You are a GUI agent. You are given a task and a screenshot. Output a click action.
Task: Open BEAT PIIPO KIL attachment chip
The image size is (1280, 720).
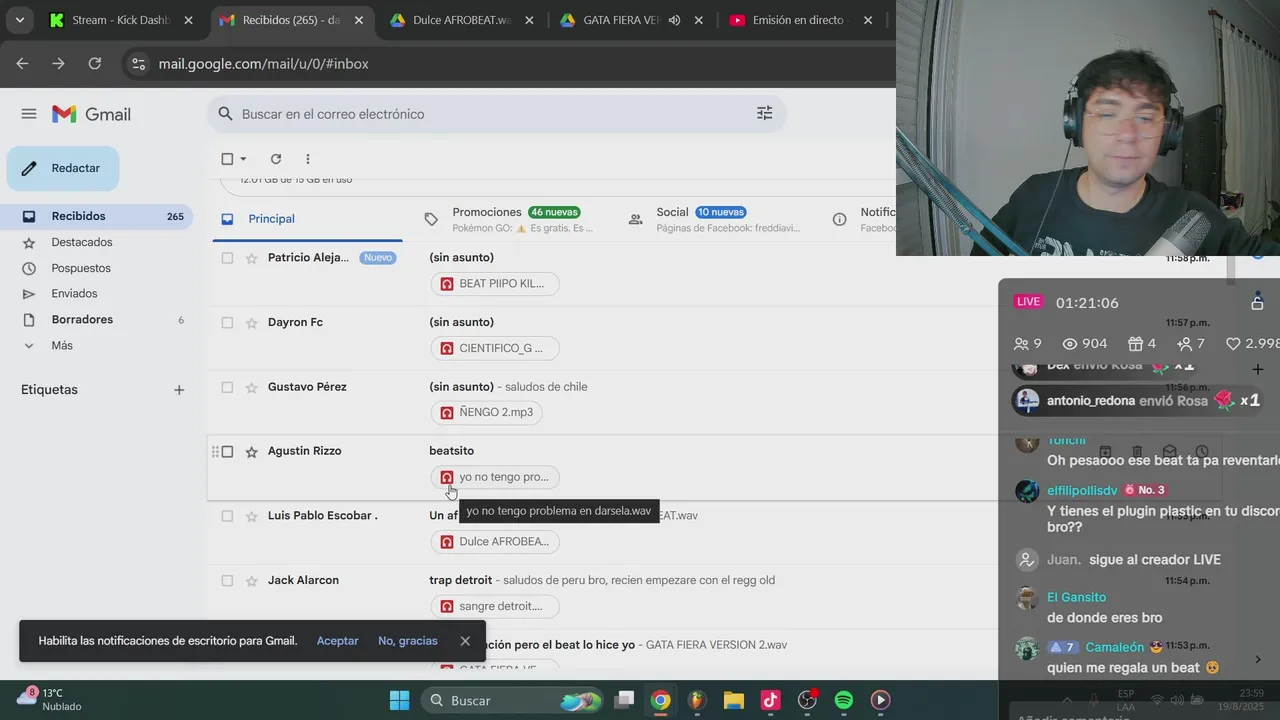tap(495, 284)
